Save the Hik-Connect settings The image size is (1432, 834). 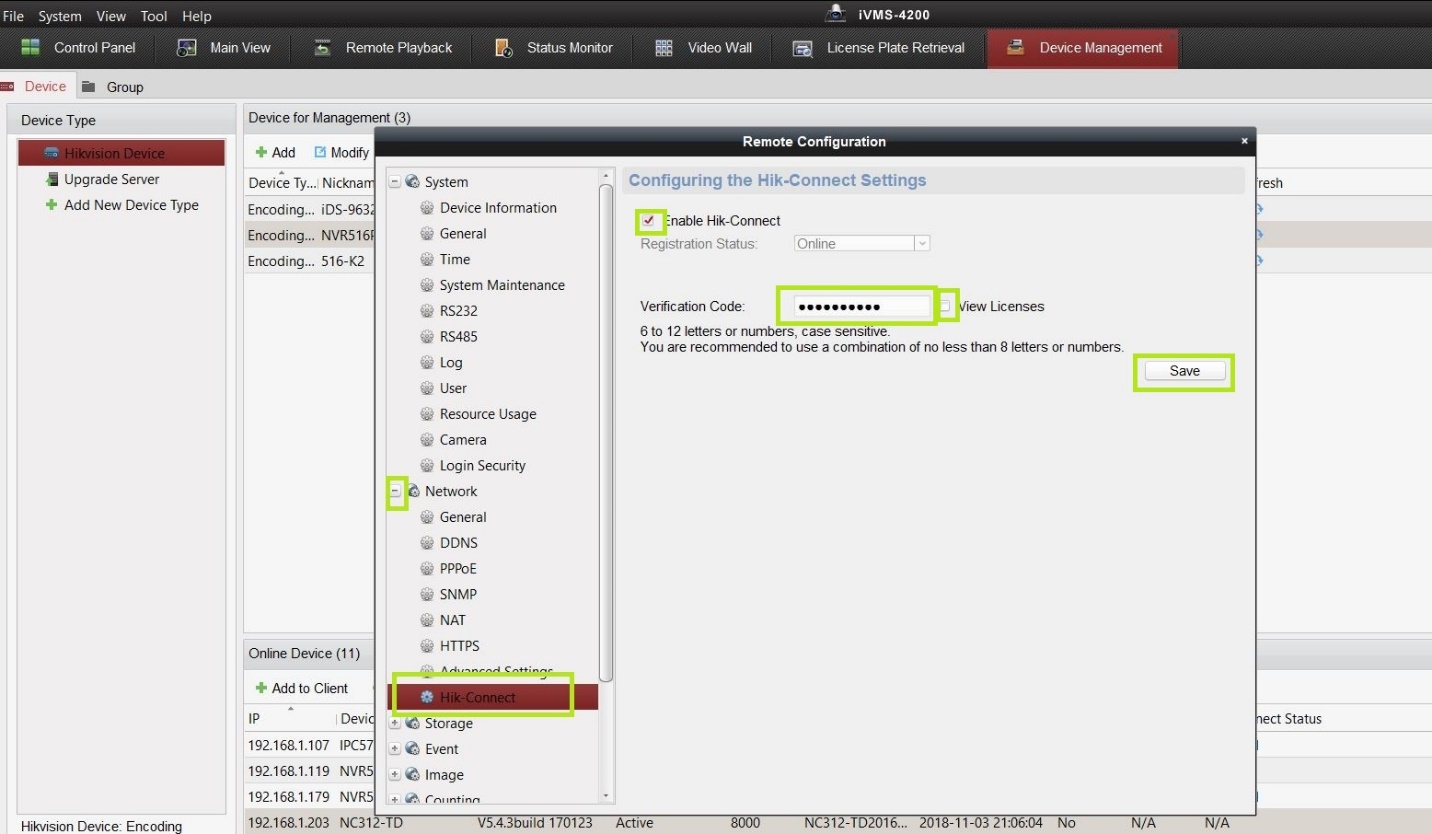point(1184,371)
